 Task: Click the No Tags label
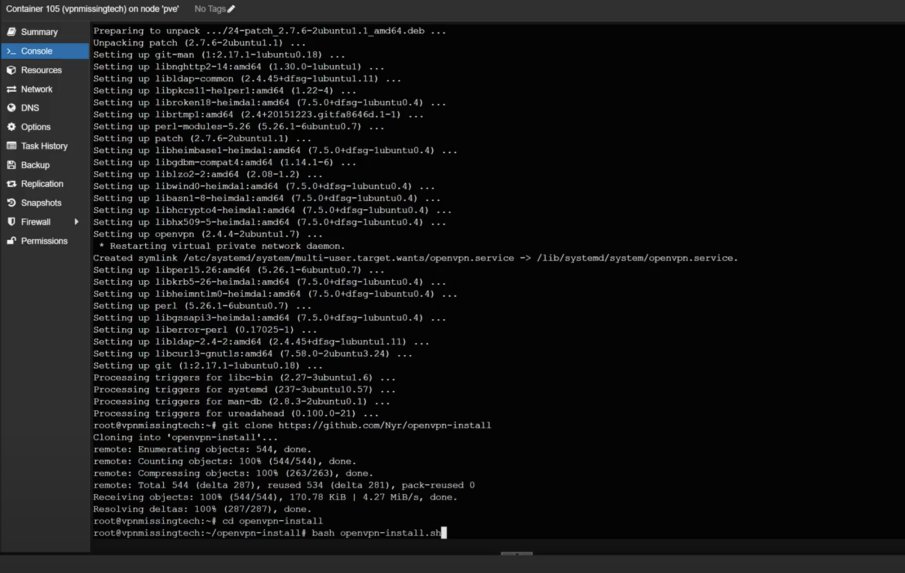tap(210, 8)
